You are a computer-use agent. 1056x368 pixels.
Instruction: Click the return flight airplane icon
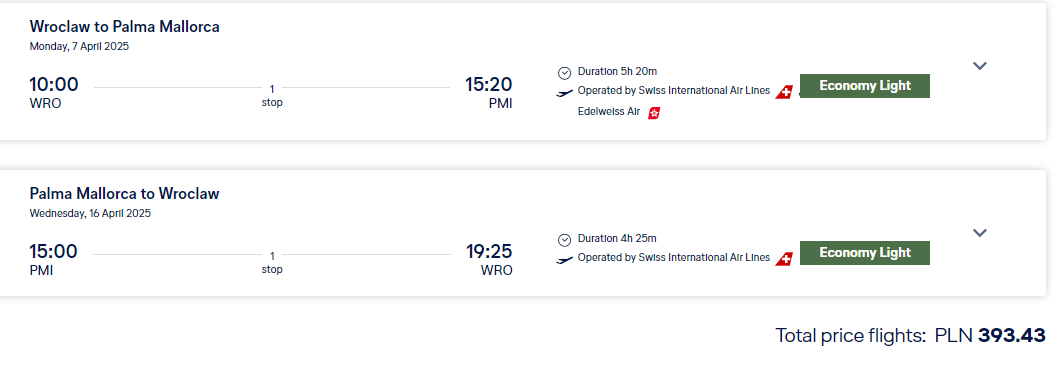[x=564, y=259]
